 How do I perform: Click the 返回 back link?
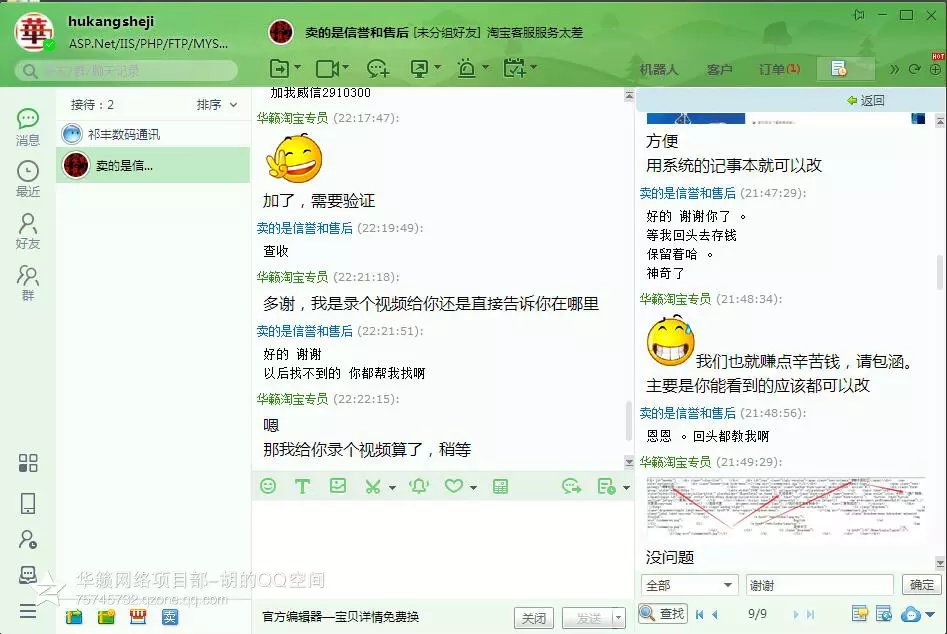(866, 100)
